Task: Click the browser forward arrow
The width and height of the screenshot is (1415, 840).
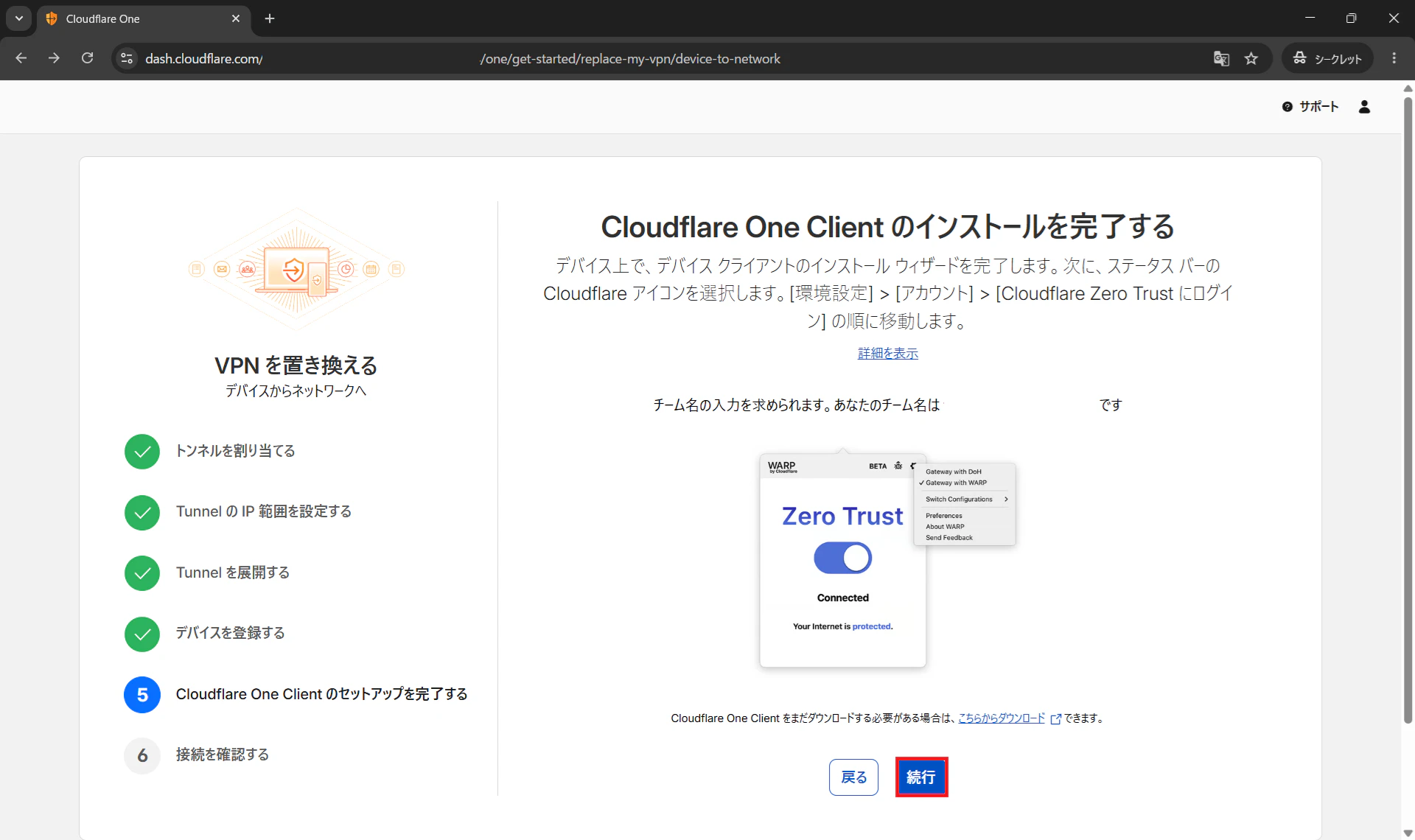Action: pyautogui.click(x=54, y=58)
